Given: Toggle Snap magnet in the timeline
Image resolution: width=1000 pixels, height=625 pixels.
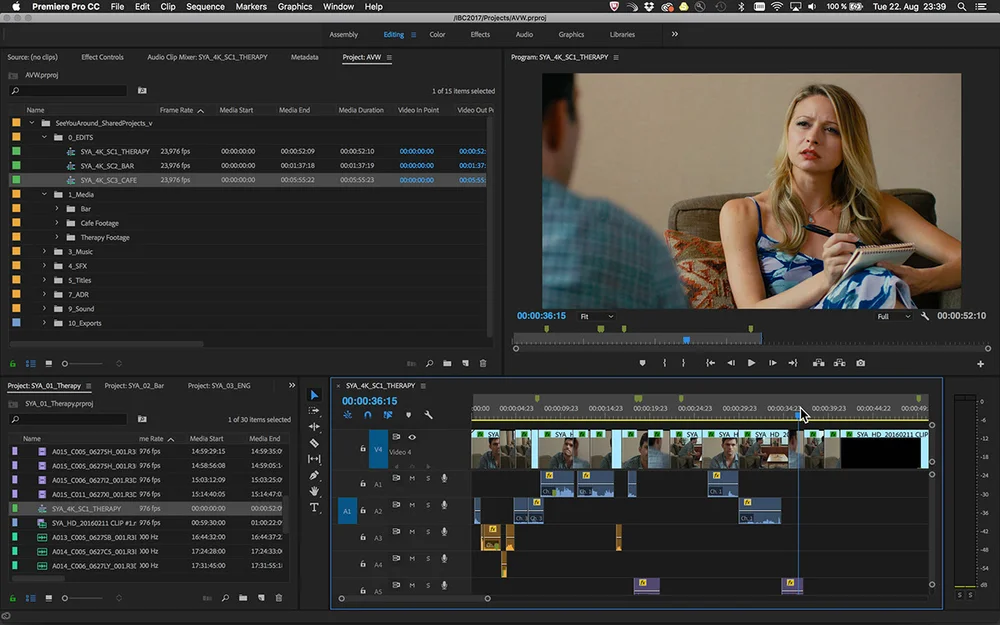Looking at the screenshot, I should [x=367, y=415].
